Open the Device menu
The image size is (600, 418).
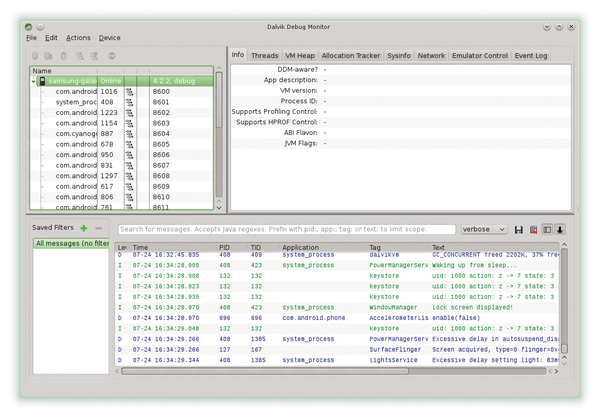click(109, 38)
